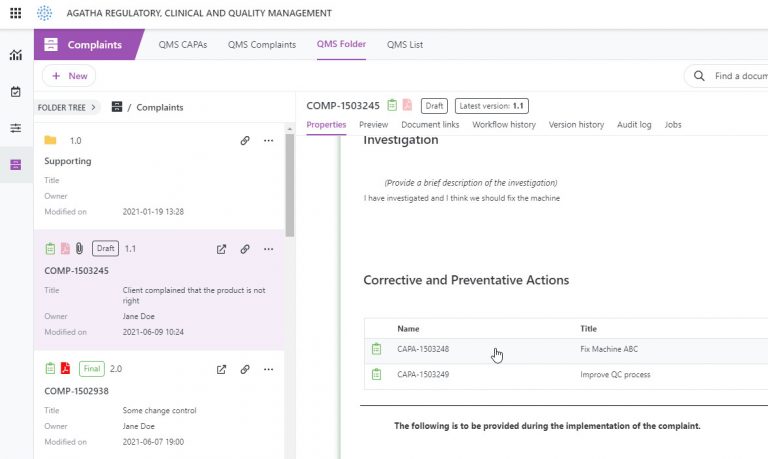Open the app launcher grid icon

[15, 14]
